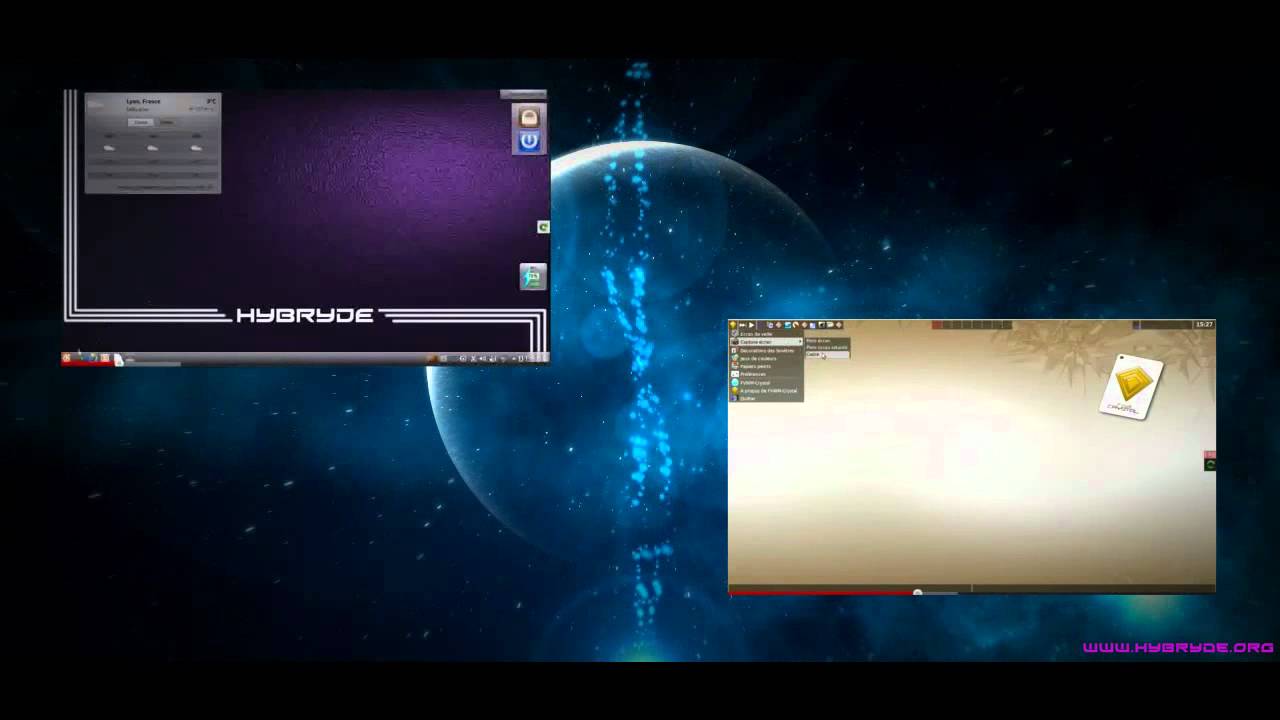
Task: Select 'Jeux de couleurs' menu entry
Action: coord(766,358)
